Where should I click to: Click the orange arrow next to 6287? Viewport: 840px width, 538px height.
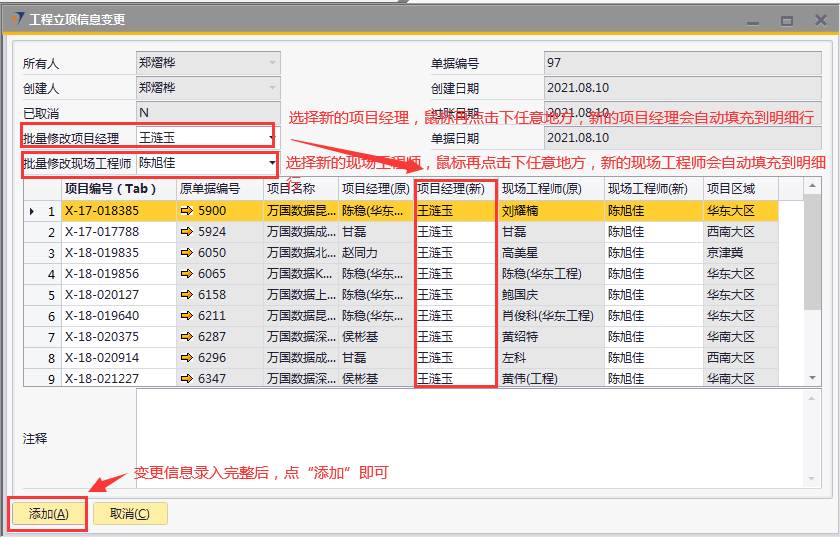186,337
